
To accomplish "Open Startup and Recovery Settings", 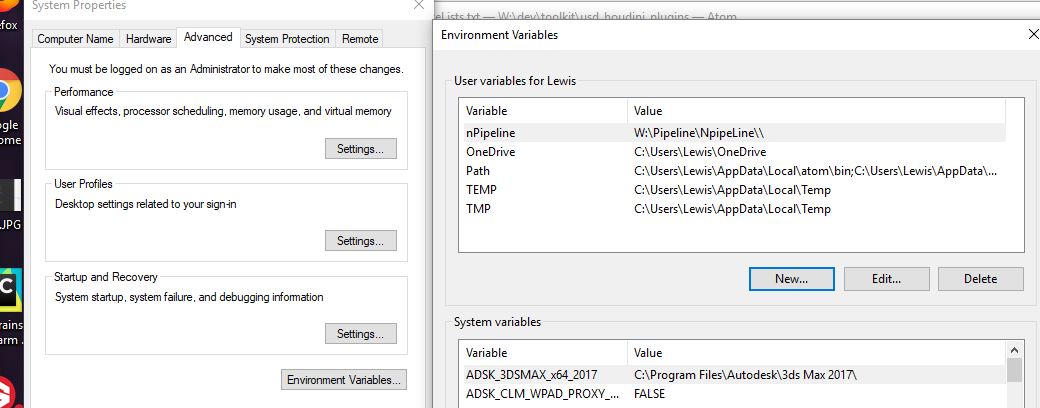I will pos(360,334).
